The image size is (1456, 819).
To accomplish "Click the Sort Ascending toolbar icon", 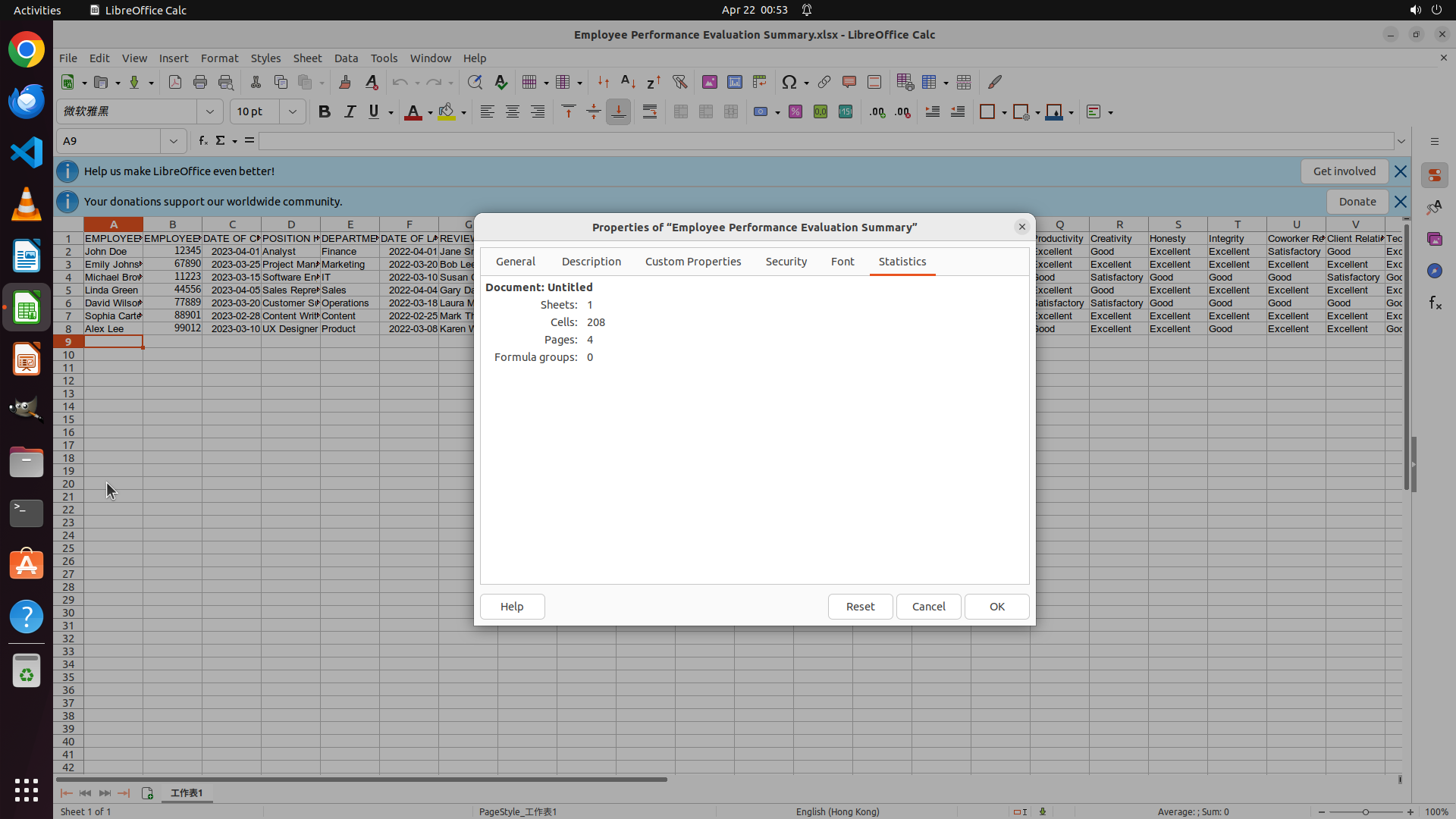I will click(x=628, y=82).
